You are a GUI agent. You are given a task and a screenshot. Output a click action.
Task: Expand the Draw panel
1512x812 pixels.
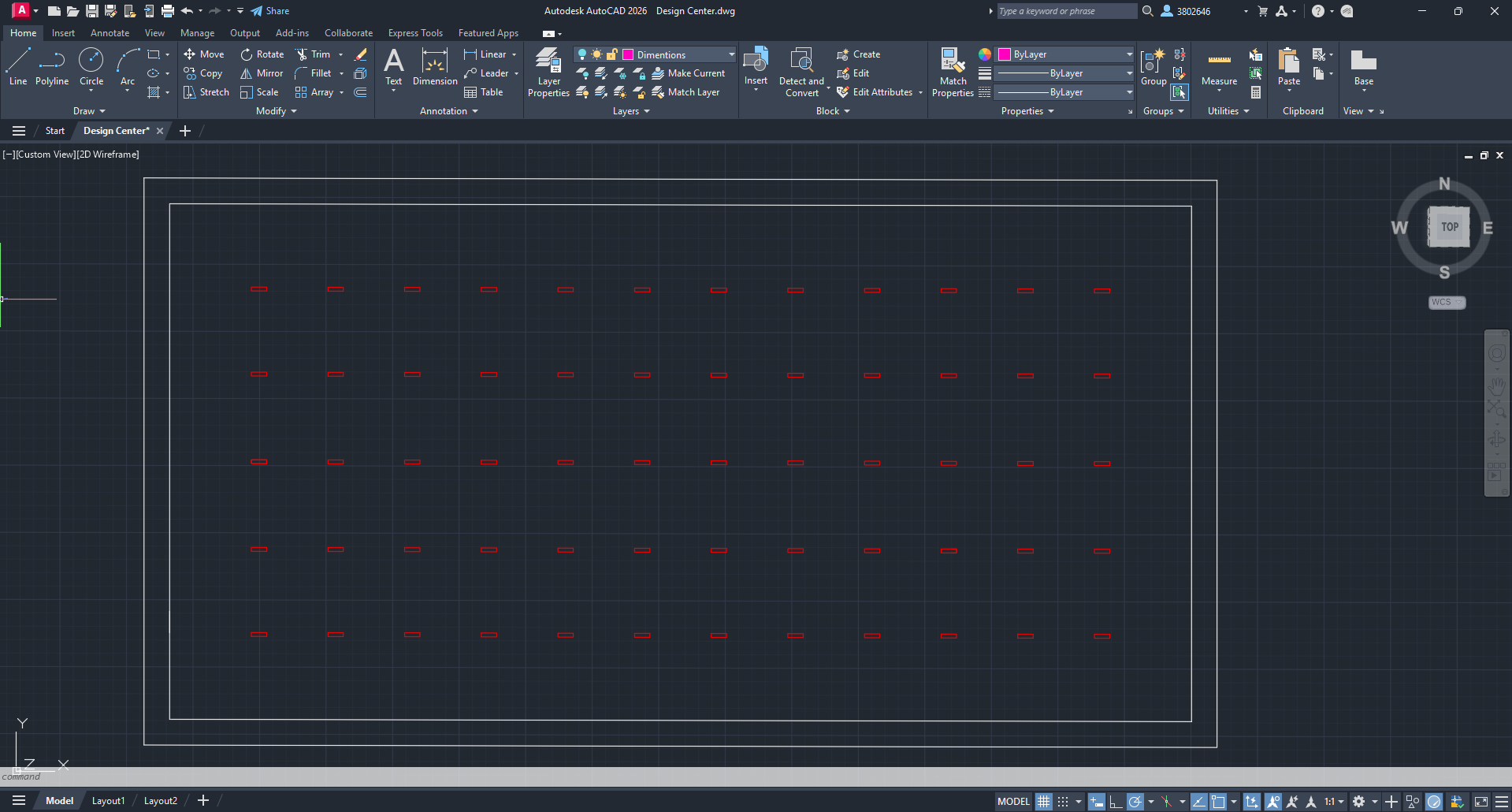88,111
